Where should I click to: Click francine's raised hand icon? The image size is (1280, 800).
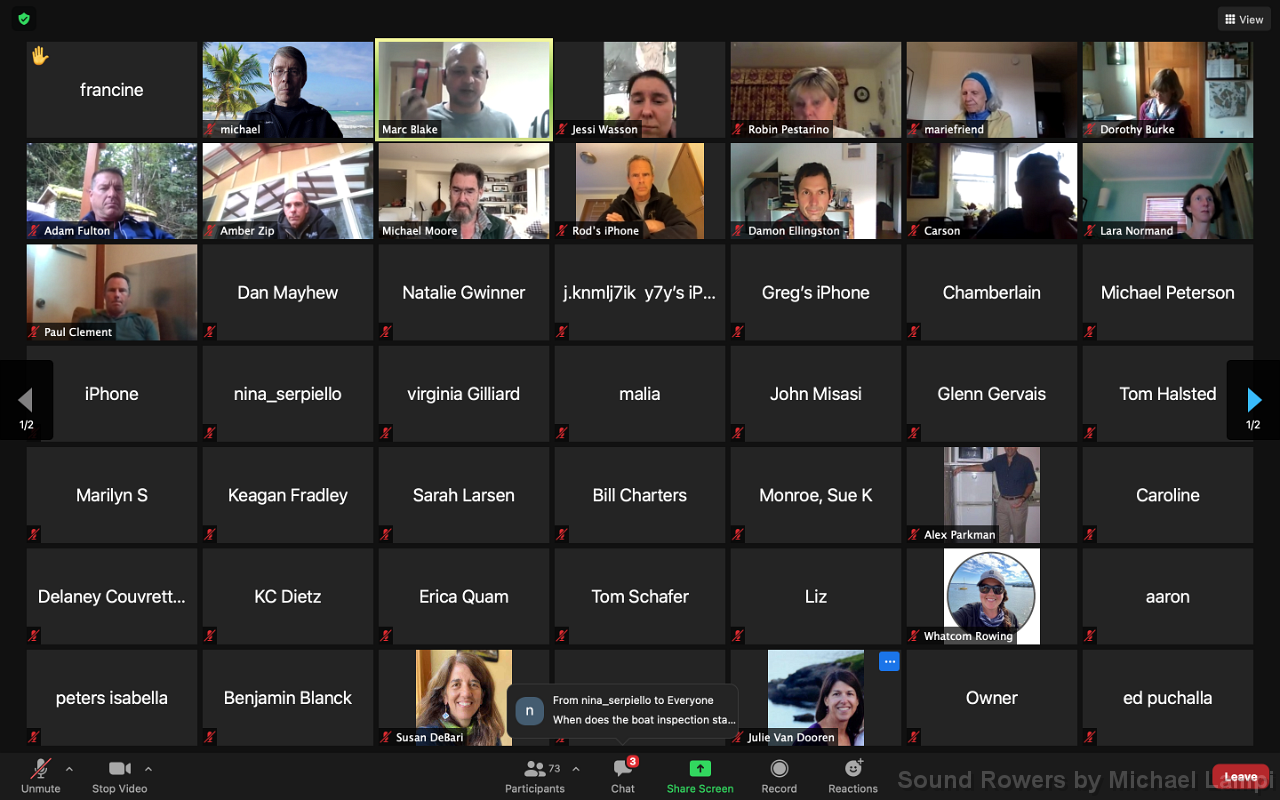click(x=40, y=57)
